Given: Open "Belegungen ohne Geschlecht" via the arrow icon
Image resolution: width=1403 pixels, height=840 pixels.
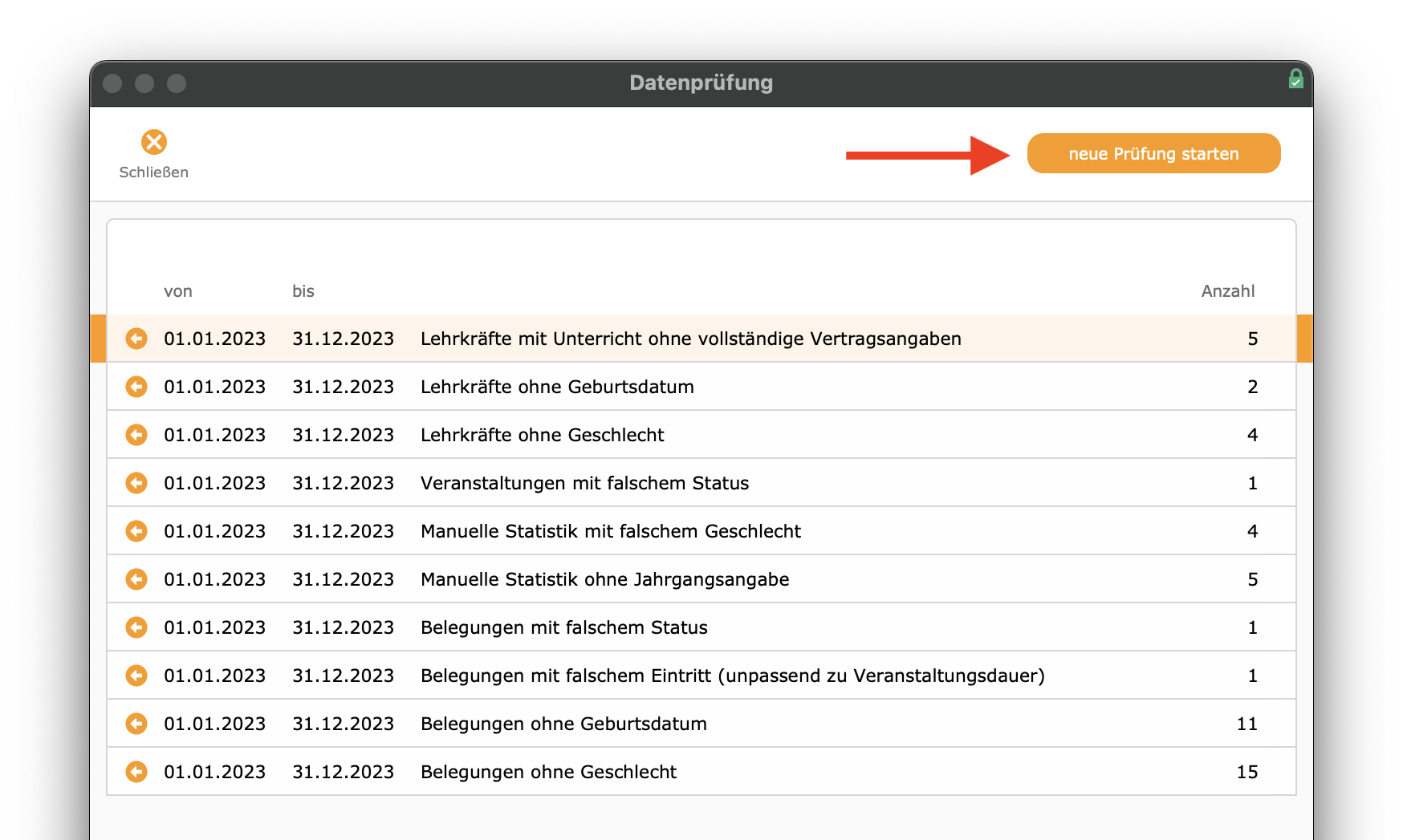Looking at the screenshot, I should [136, 772].
